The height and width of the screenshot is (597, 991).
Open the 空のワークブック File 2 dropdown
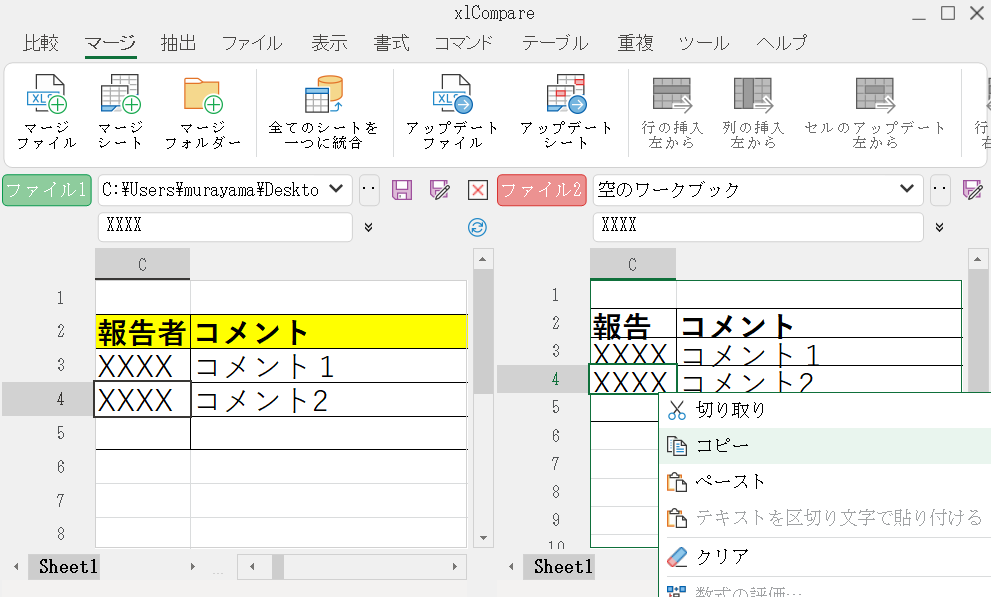tap(908, 189)
